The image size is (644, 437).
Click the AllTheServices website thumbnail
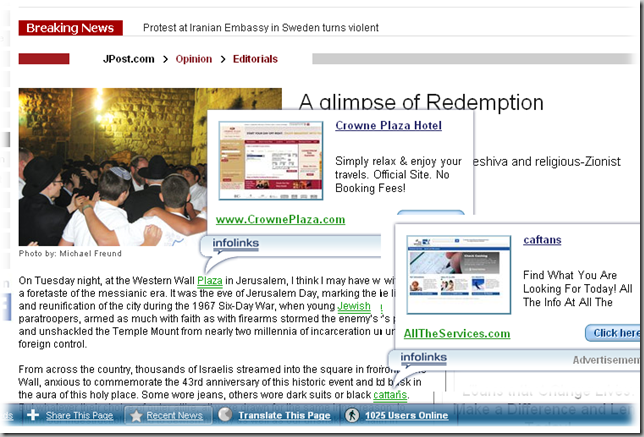click(458, 275)
